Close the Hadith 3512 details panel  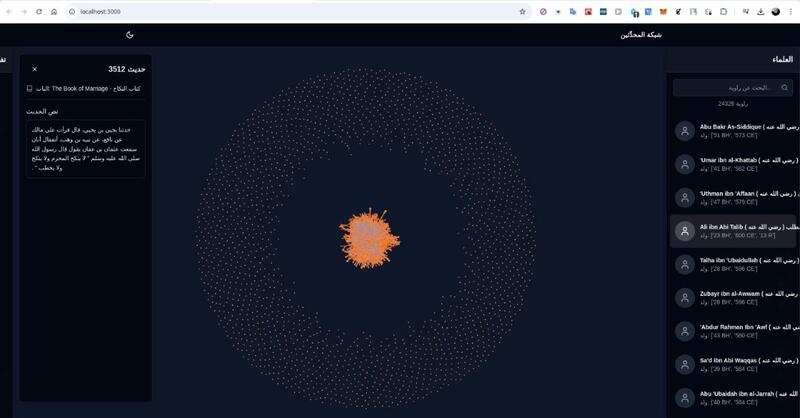(35, 69)
